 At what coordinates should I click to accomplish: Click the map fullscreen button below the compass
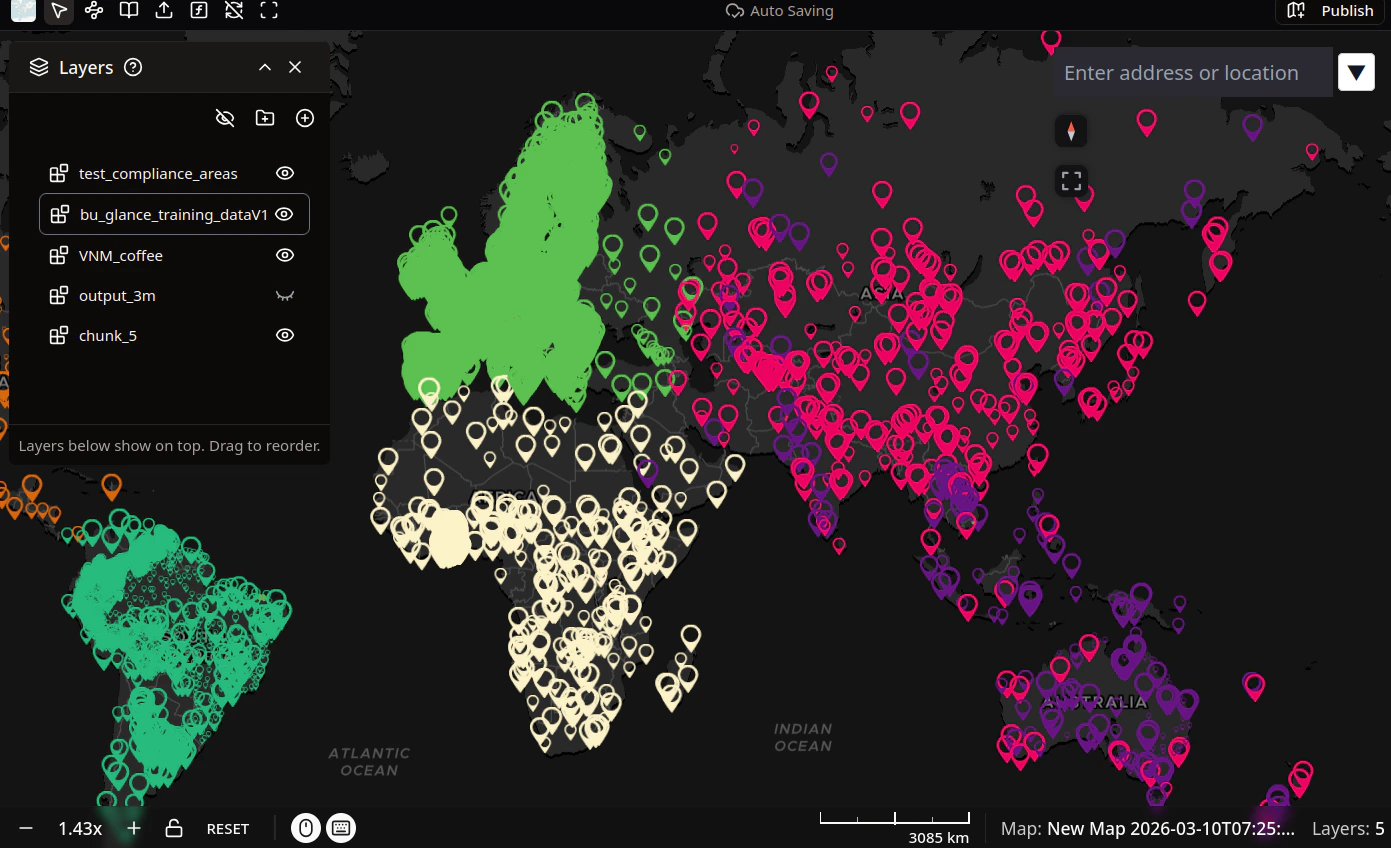tap(1071, 181)
